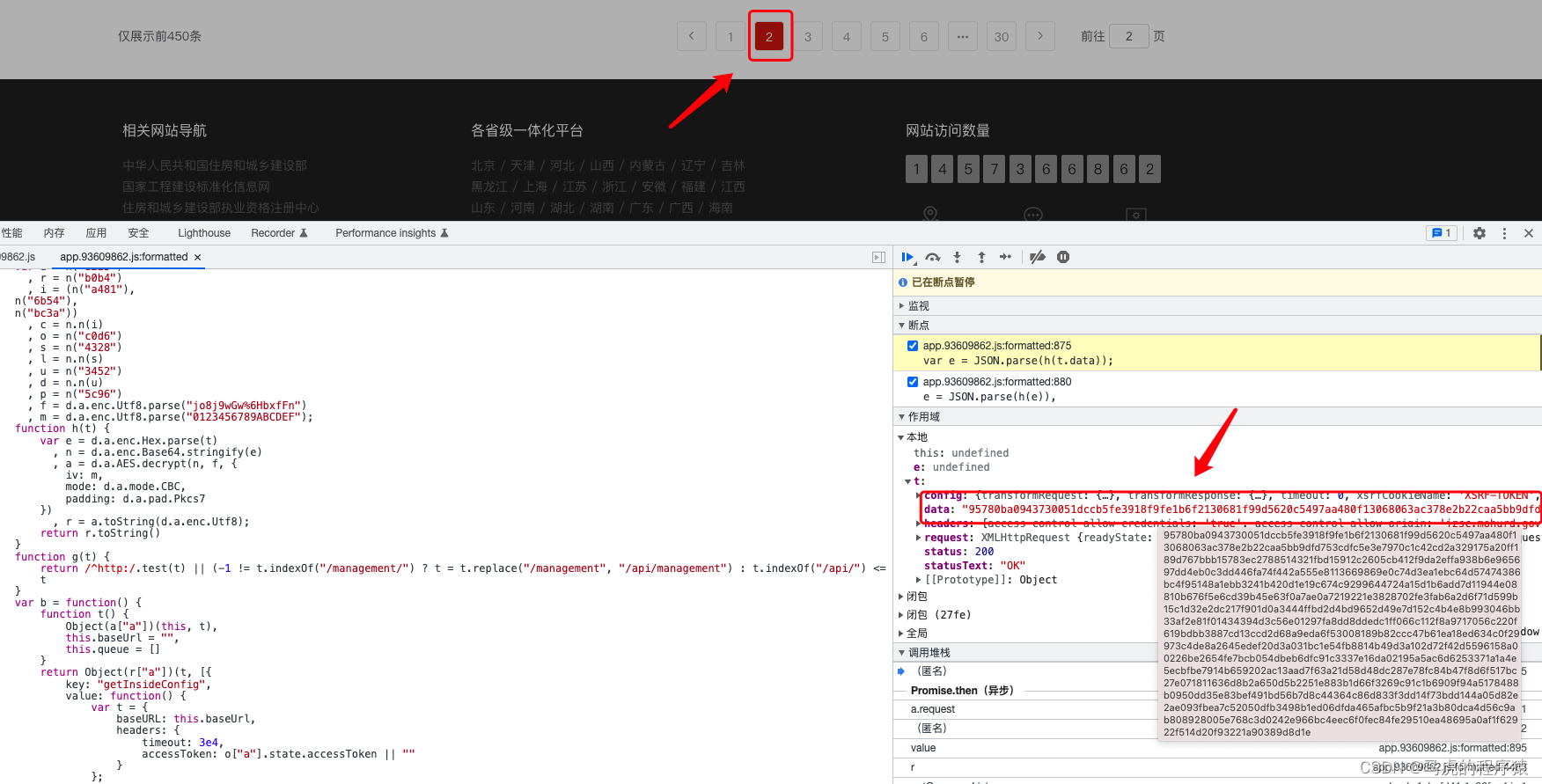Go to previous page arrow
Screen dimensions: 1542x784
click(692, 36)
